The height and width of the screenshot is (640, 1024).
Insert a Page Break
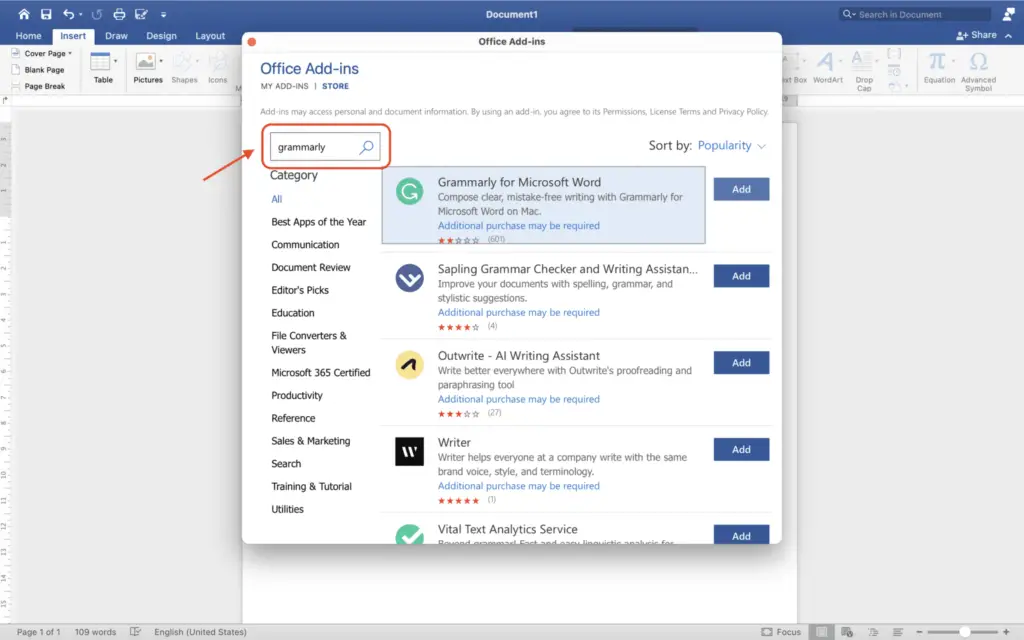pyautogui.click(x=38, y=86)
